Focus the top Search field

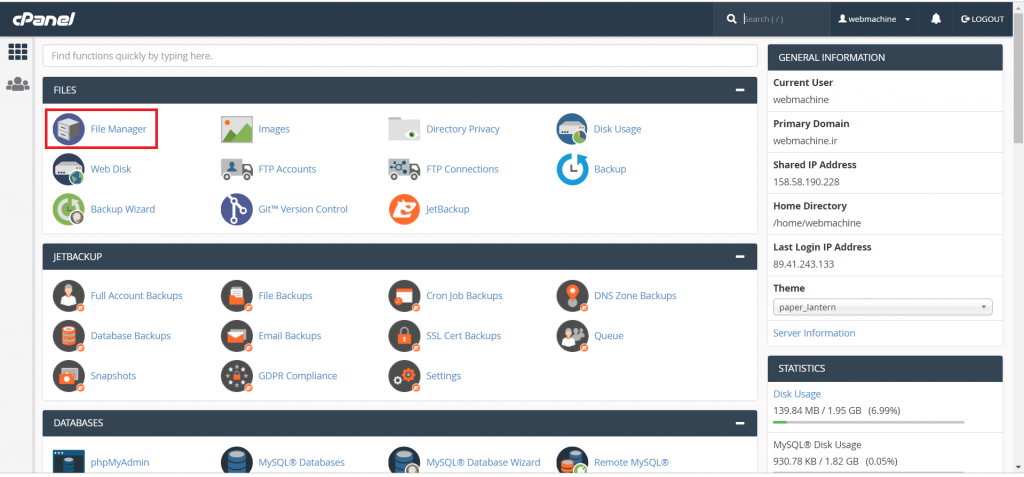tap(784, 19)
